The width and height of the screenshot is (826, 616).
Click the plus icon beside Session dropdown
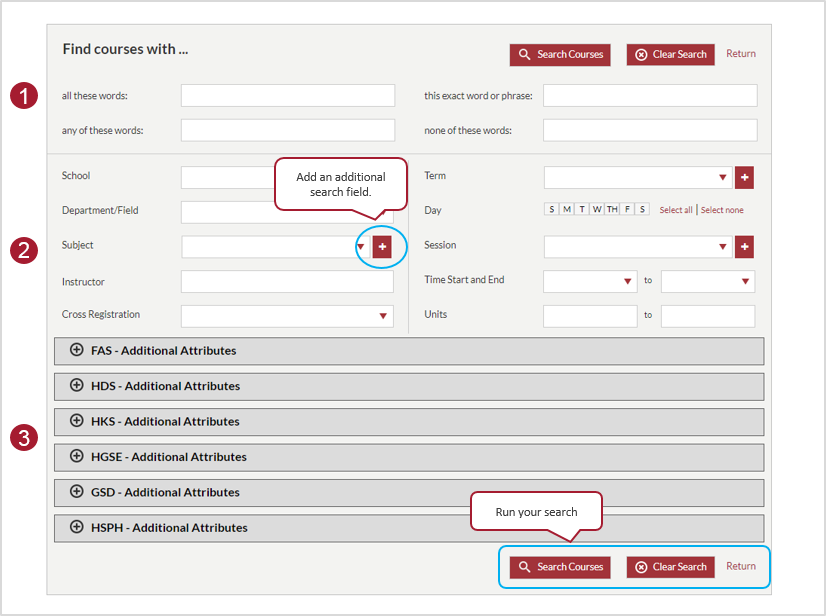(x=744, y=246)
